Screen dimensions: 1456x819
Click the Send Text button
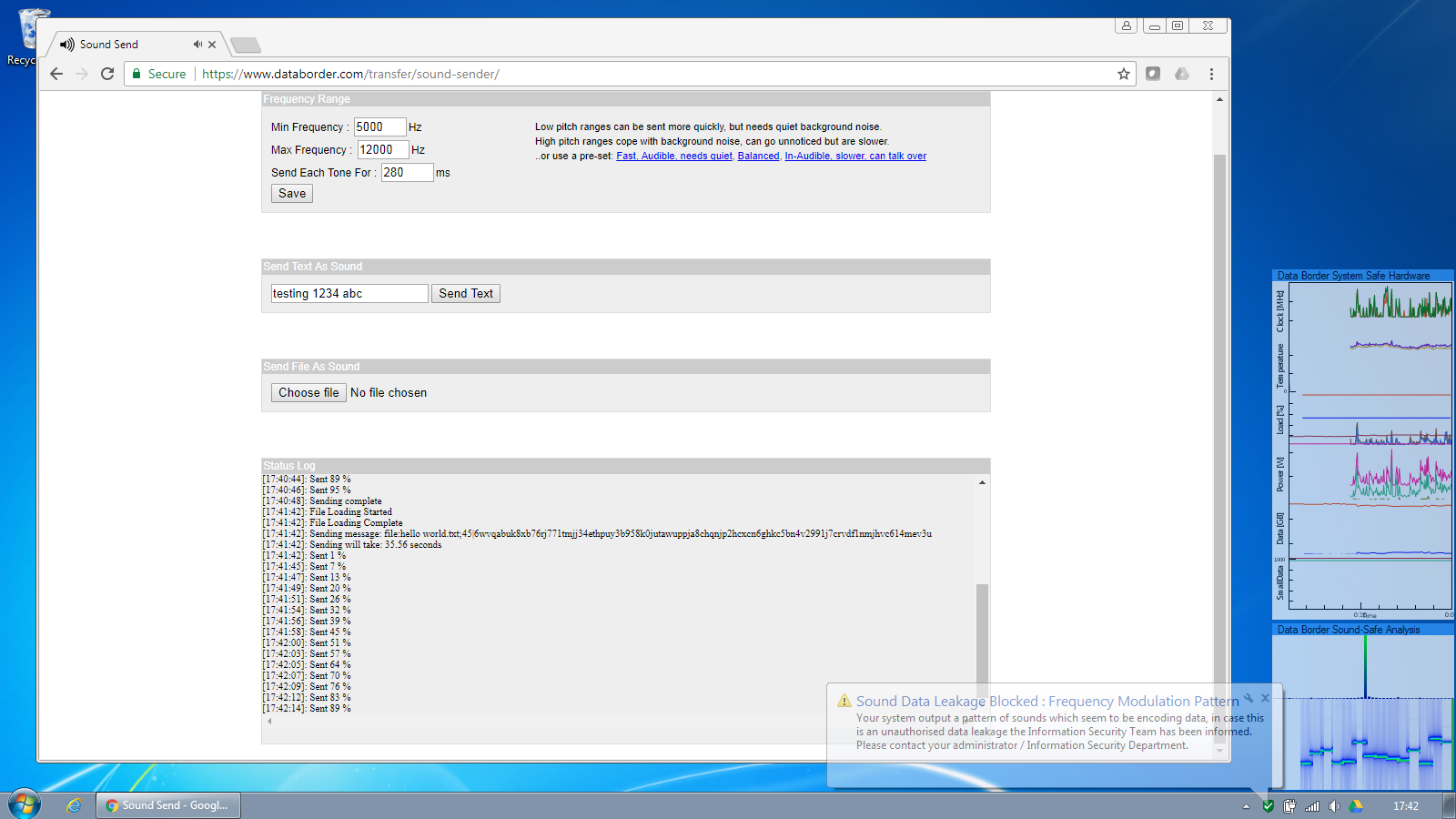[465, 293]
